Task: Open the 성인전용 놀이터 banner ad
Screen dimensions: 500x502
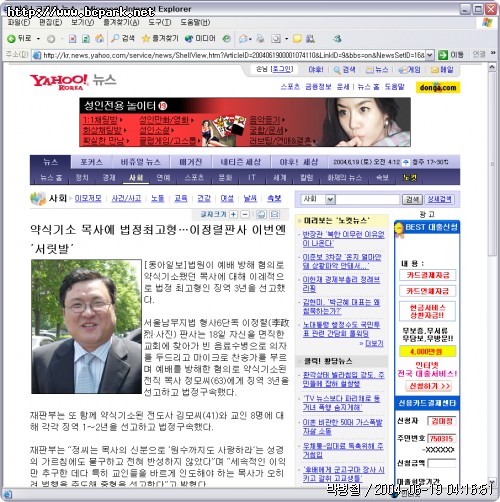Action: click(x=245, y=122)
